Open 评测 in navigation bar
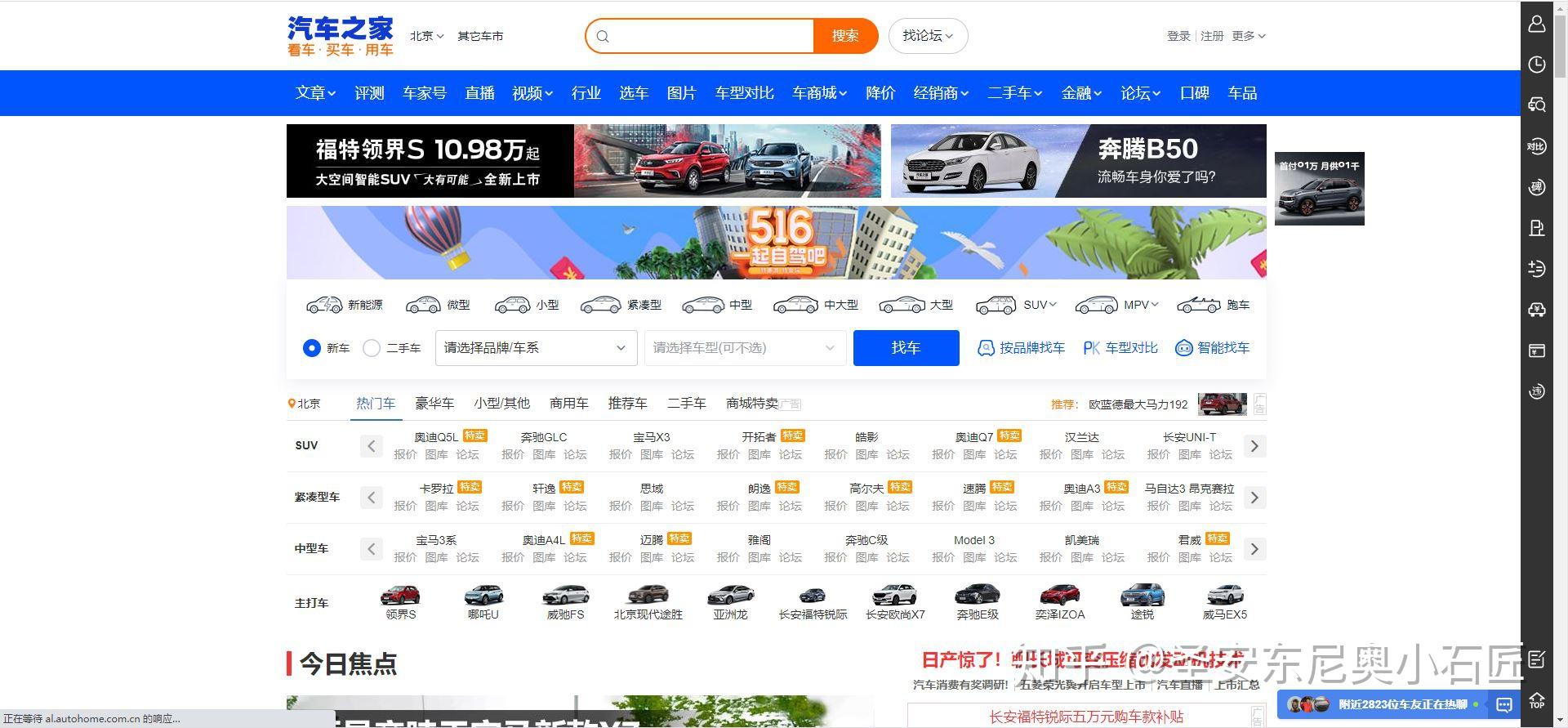This screenshot has width=1568, height=728. point(369,93)
